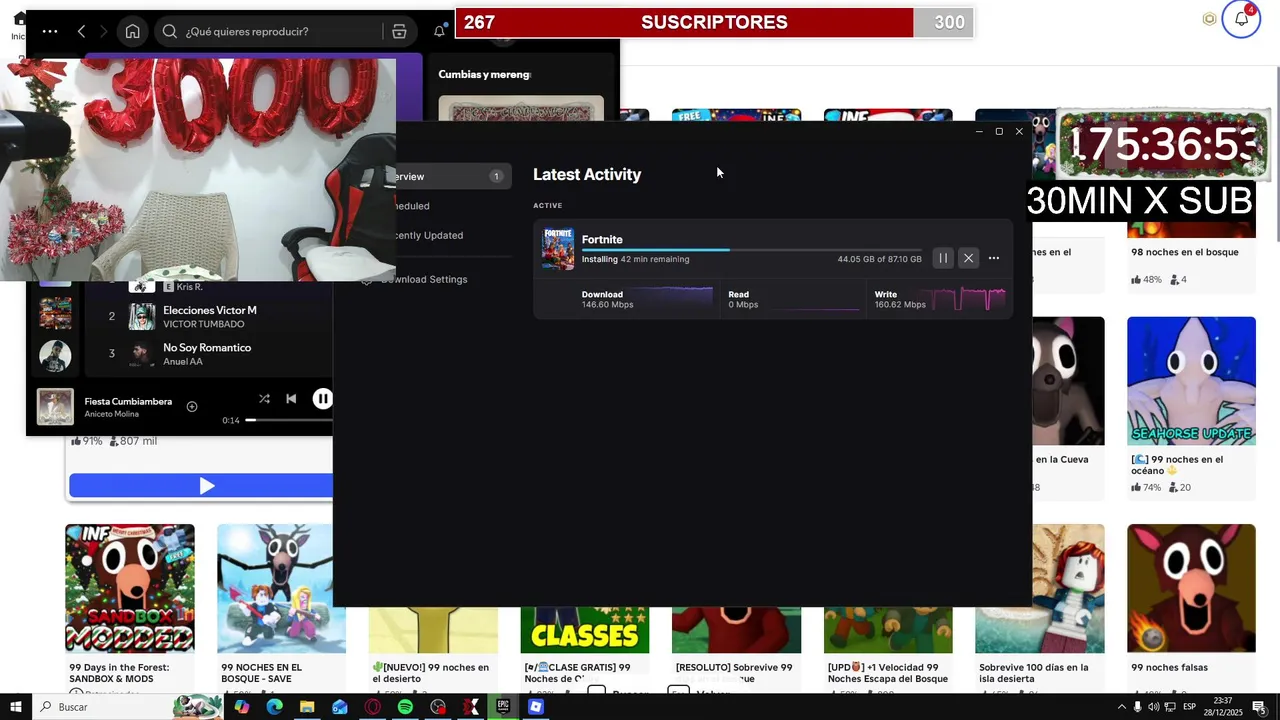Open Roblox Robux icon near notifications
Image resolution: width=1280 pixels, height=720 pixels.
click(x=1209, y=19)
